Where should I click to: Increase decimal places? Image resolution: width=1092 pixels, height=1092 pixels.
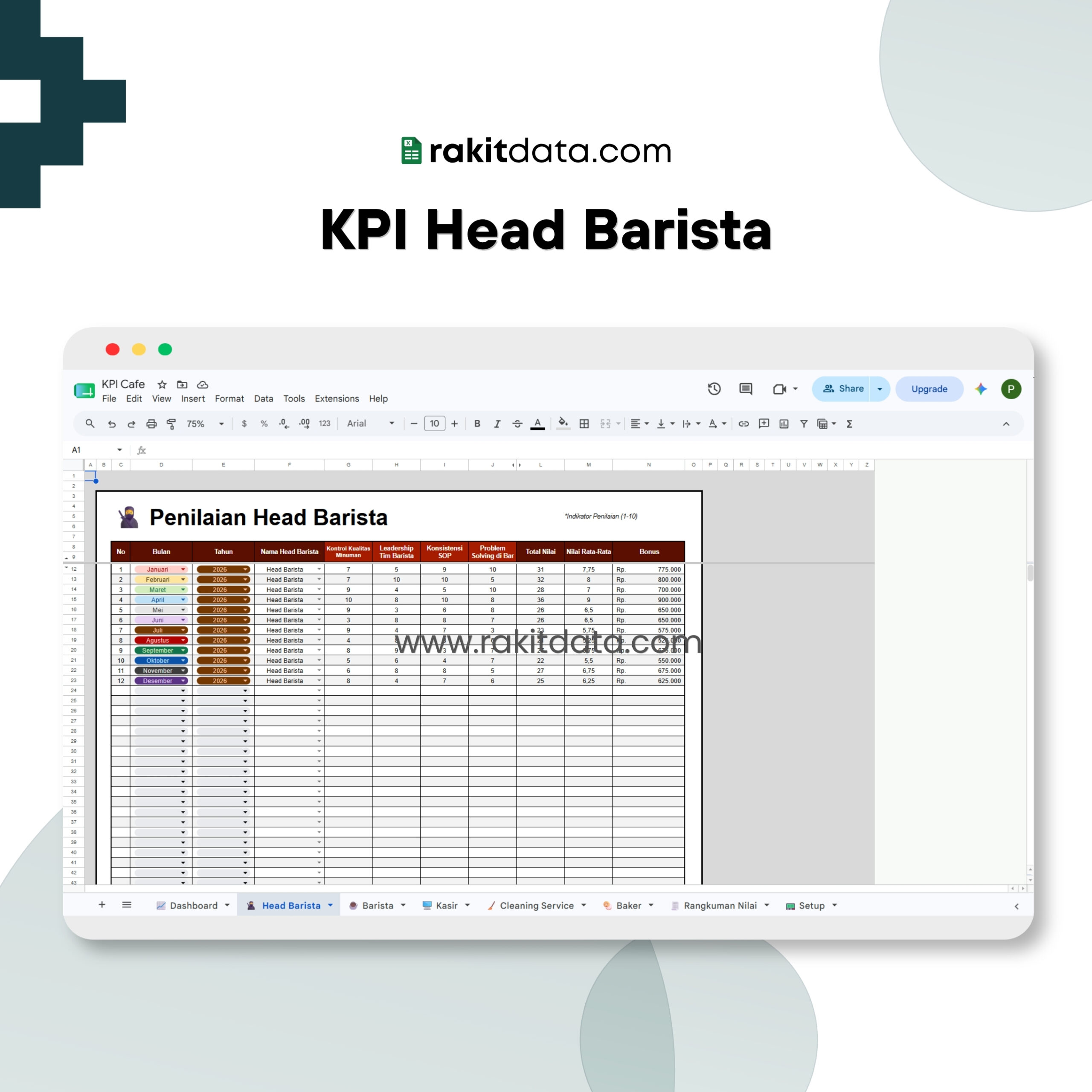click(x=304, y=424)
